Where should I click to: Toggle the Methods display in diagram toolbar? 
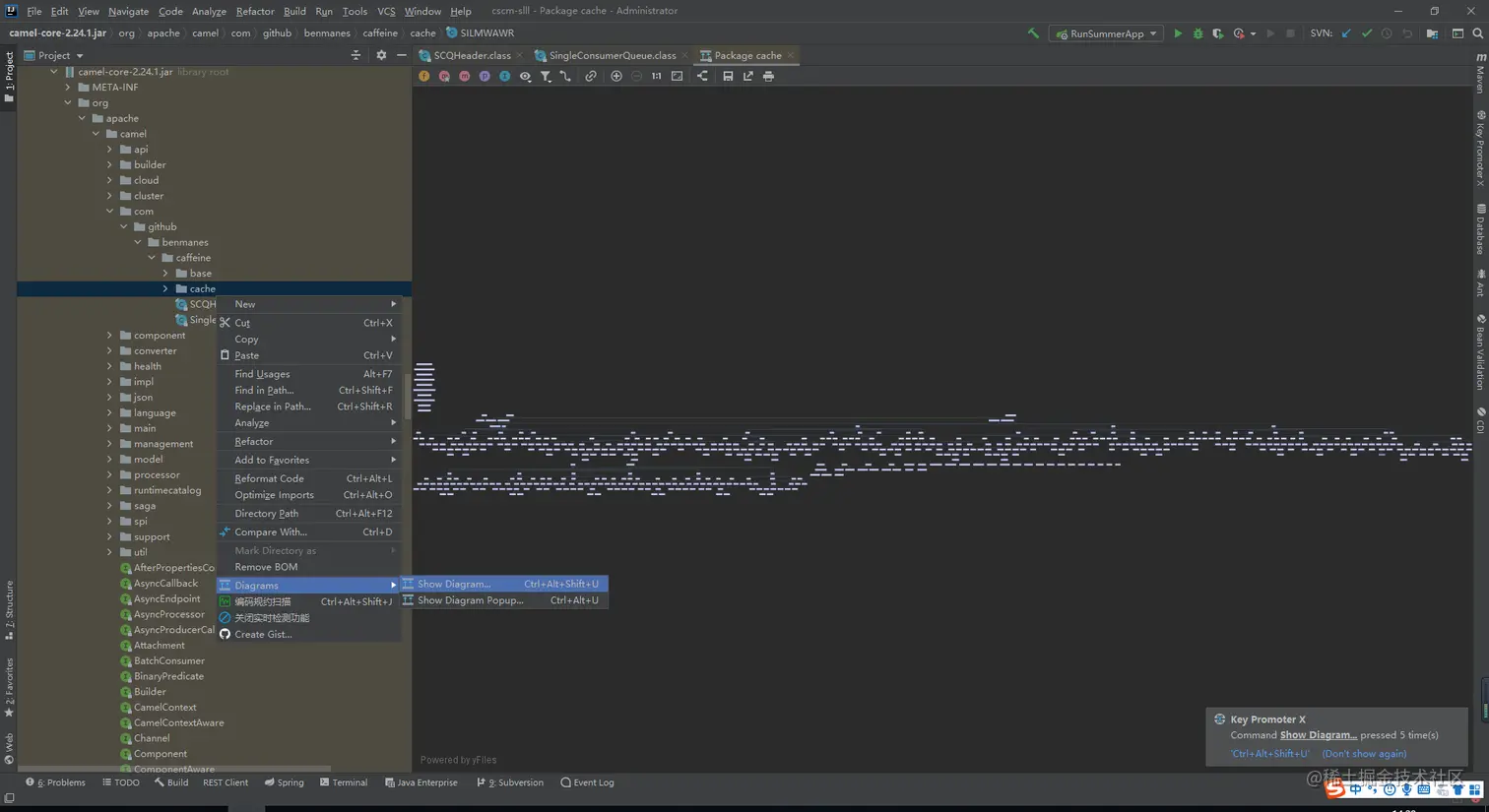click(464, 76)
